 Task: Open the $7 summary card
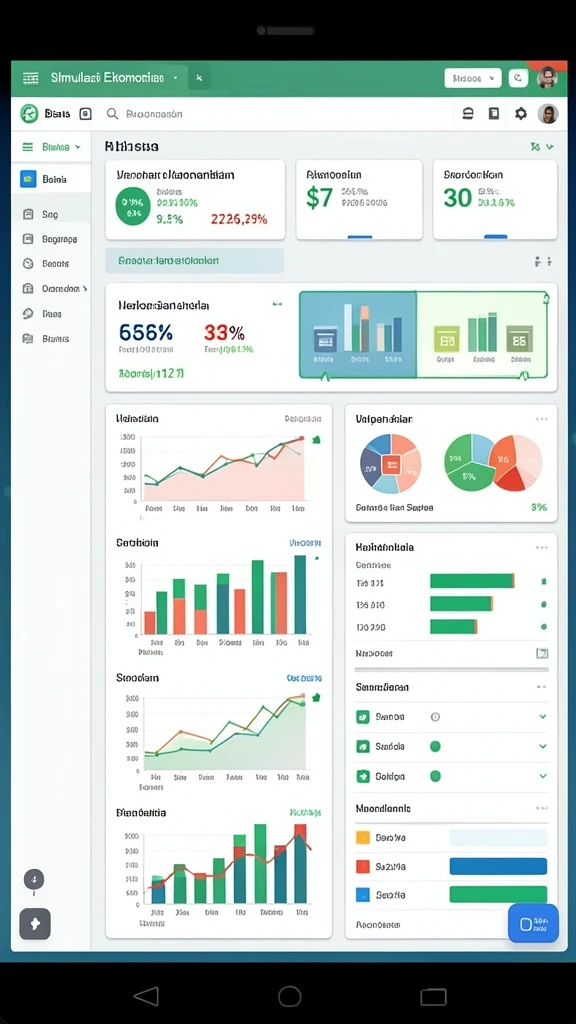pos(359,200)
